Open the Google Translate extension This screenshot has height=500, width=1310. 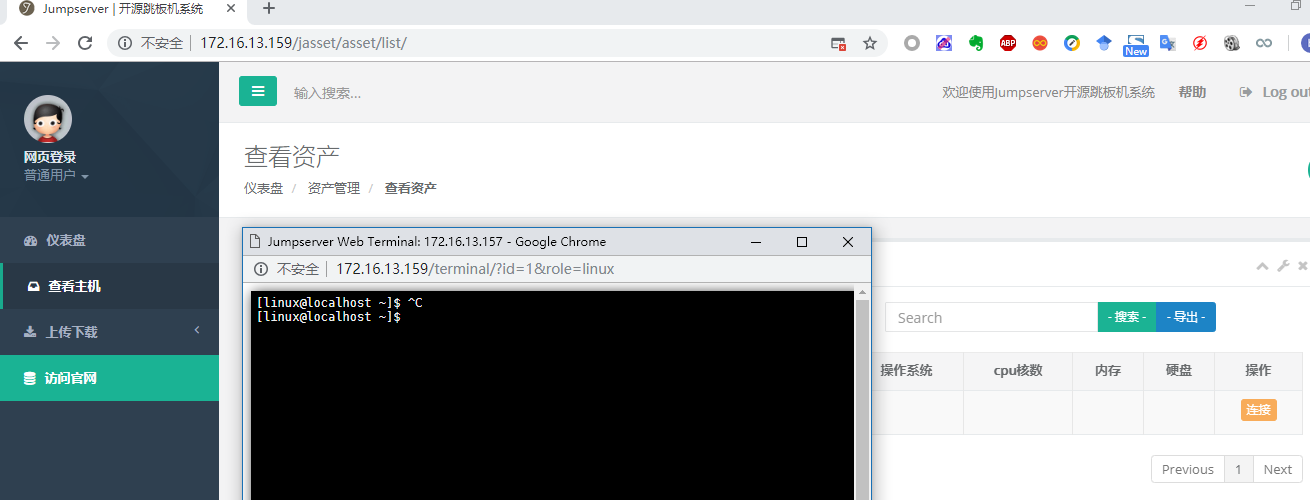click(x=1168, y=43)
